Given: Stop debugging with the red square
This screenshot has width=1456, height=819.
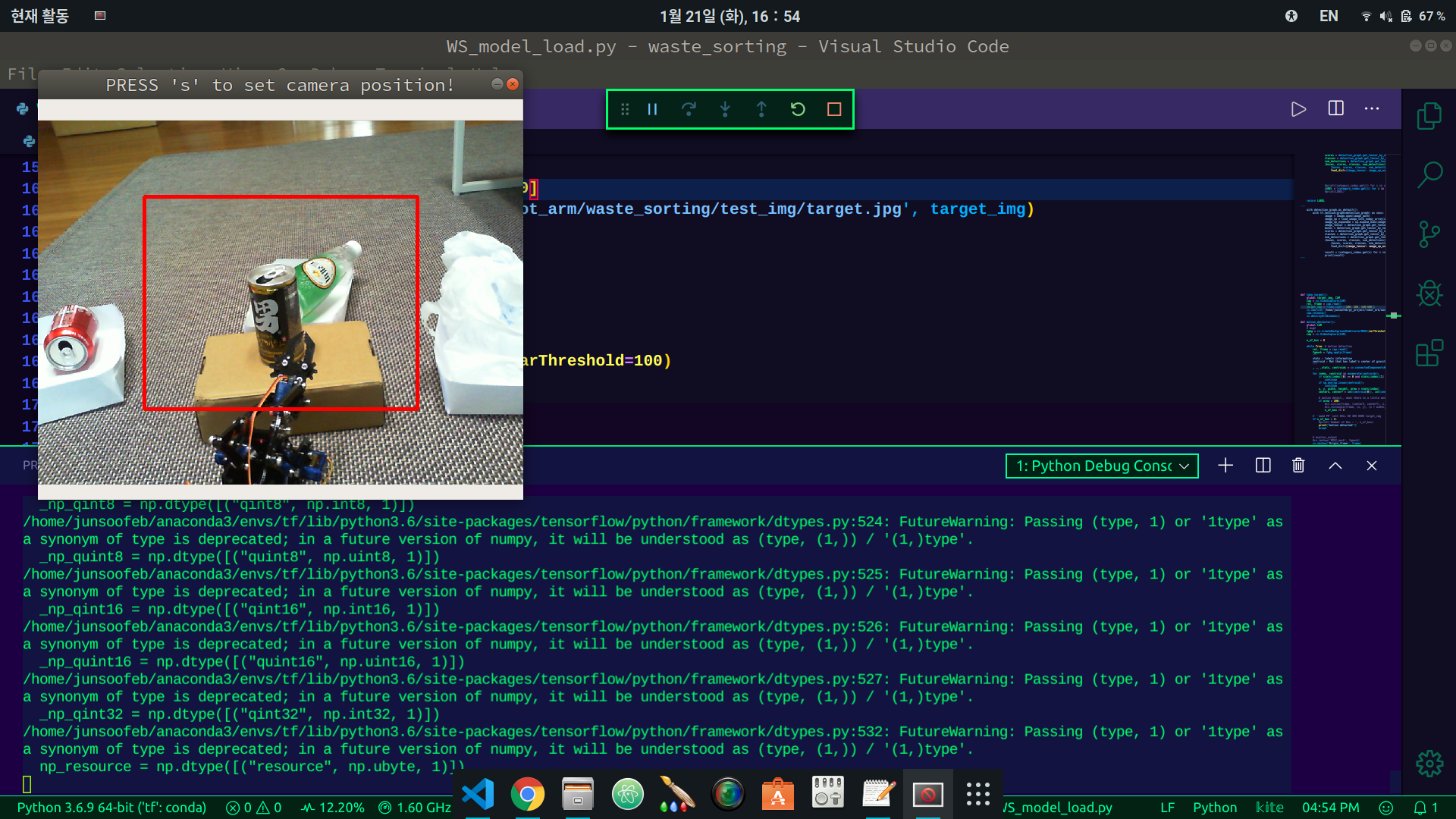Looking at the screenshot, I should (833, 108).
